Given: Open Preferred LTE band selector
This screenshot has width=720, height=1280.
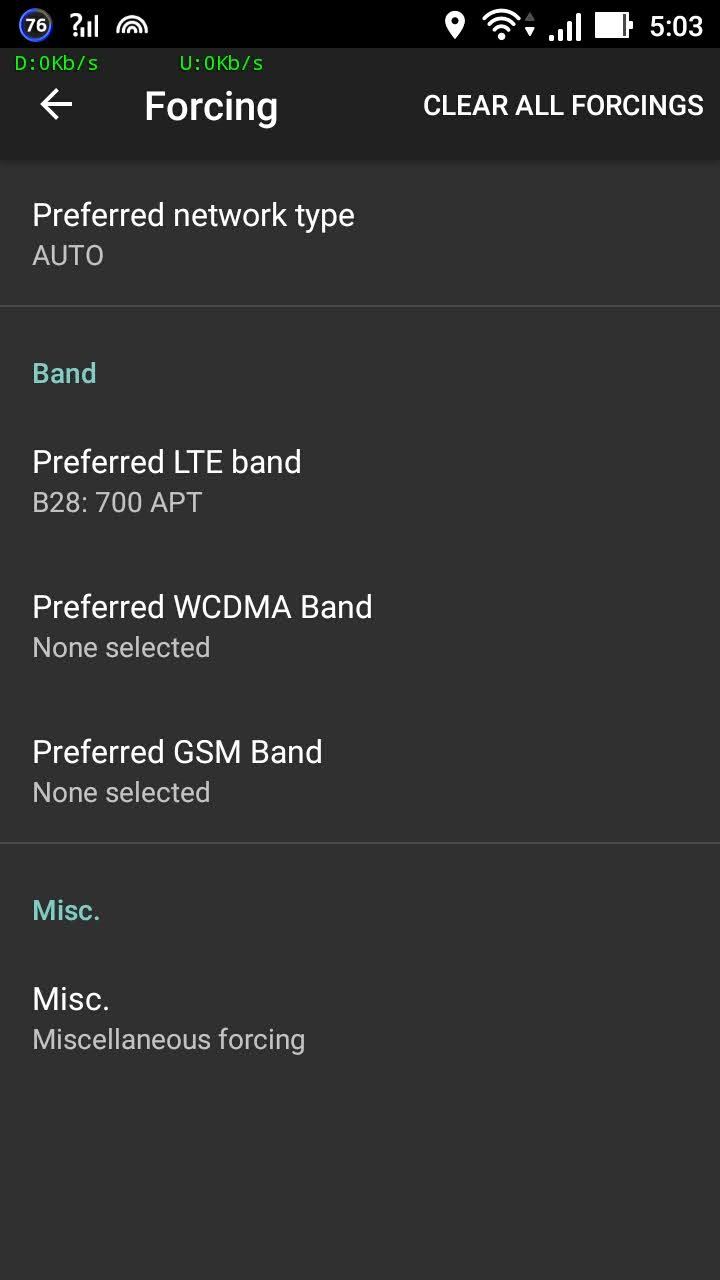Looking at the screenshot, I should point(360,480).
